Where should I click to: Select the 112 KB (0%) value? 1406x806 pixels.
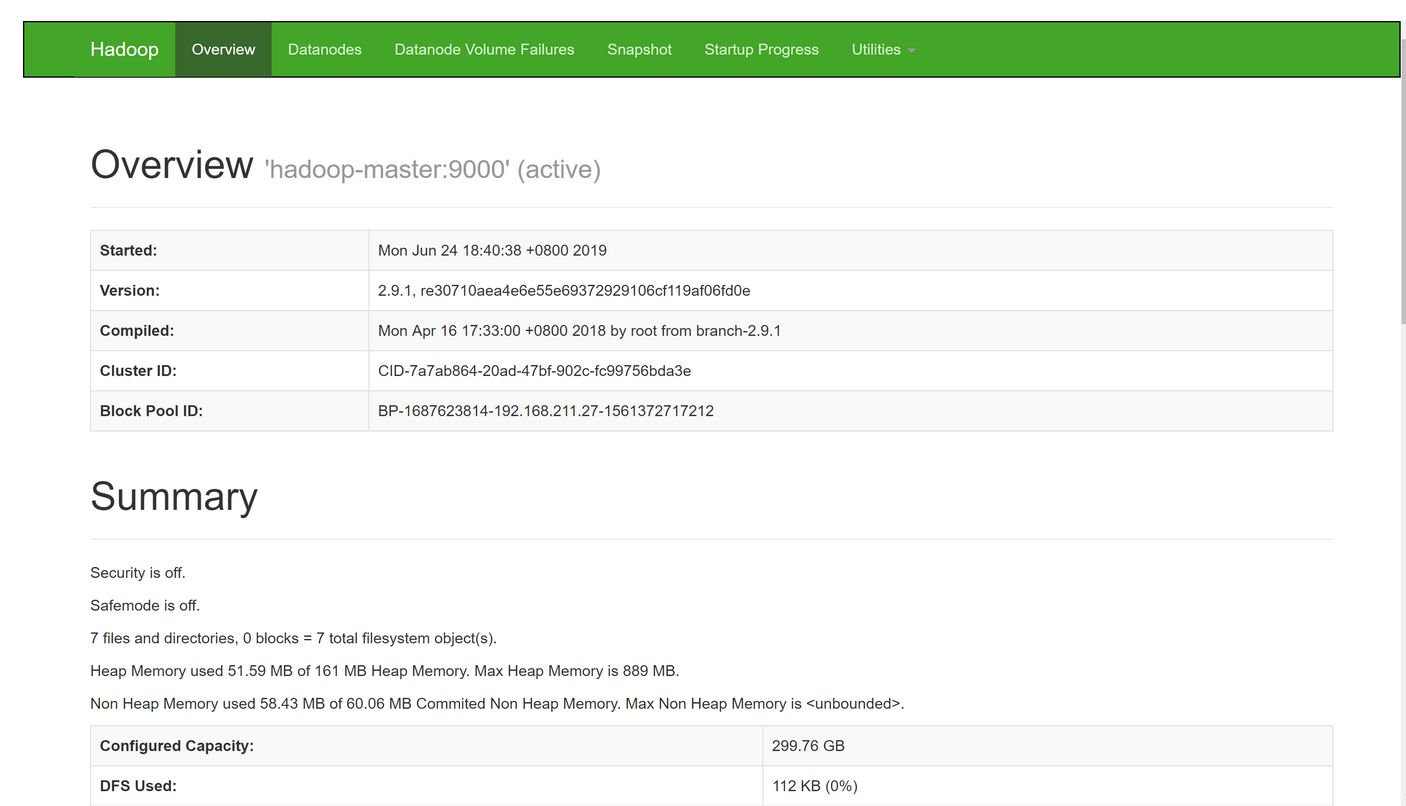click(x=815, y=786)
